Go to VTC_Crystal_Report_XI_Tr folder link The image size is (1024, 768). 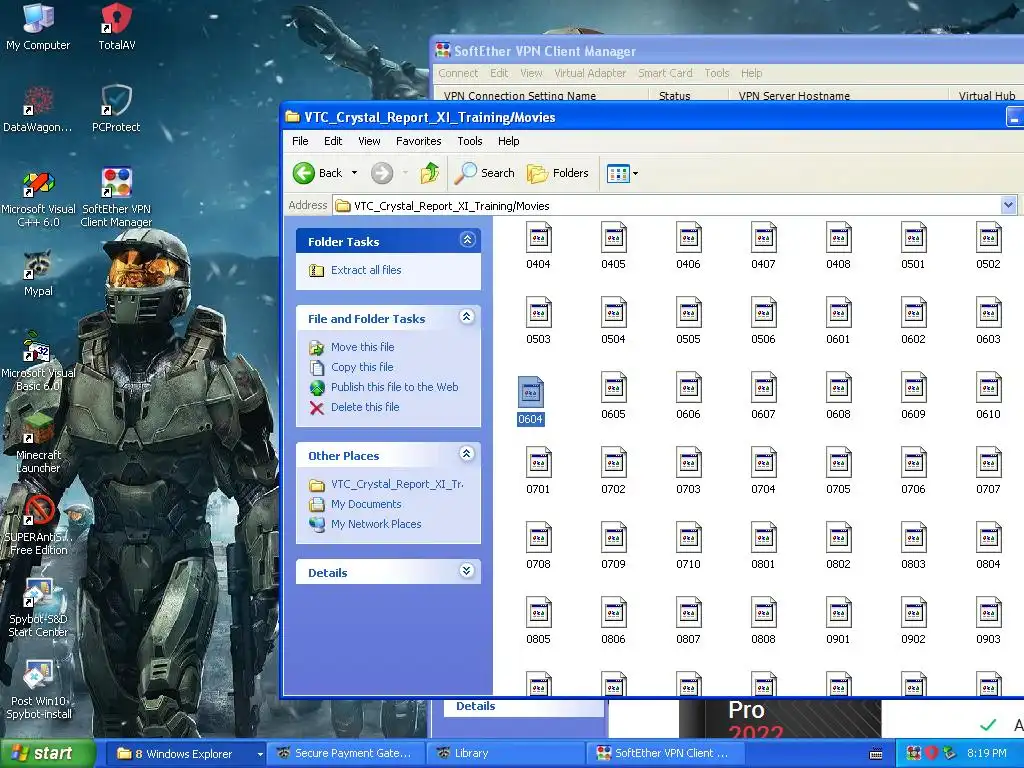pos(397,484)
